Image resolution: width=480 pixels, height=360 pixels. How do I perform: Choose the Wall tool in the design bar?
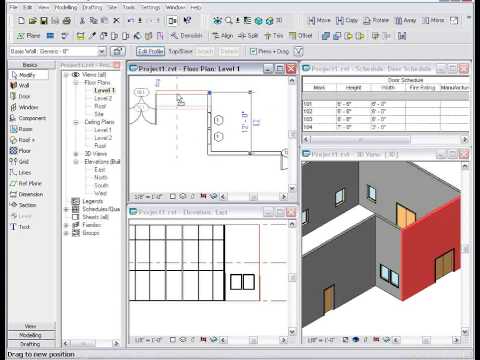point(20,85)
